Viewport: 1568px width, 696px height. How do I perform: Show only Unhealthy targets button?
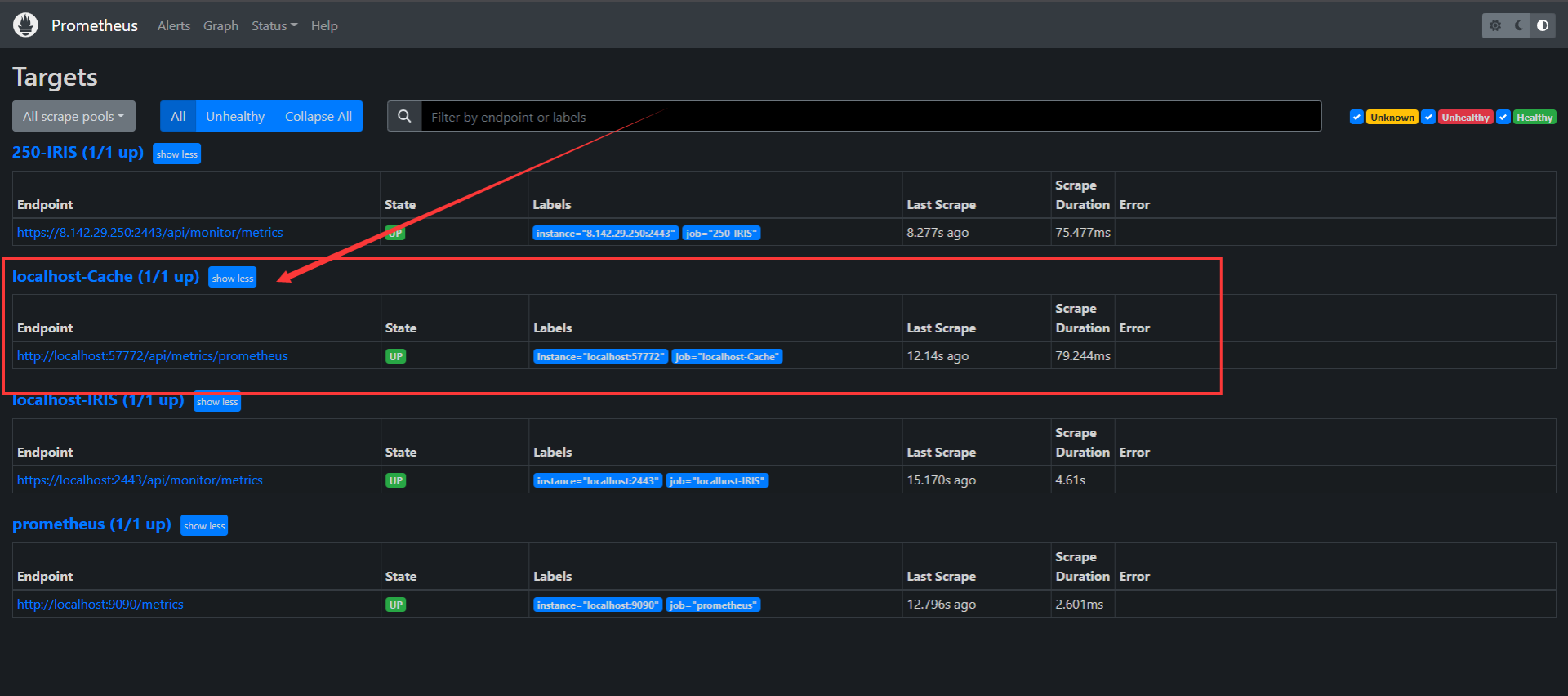pos(235,116)
